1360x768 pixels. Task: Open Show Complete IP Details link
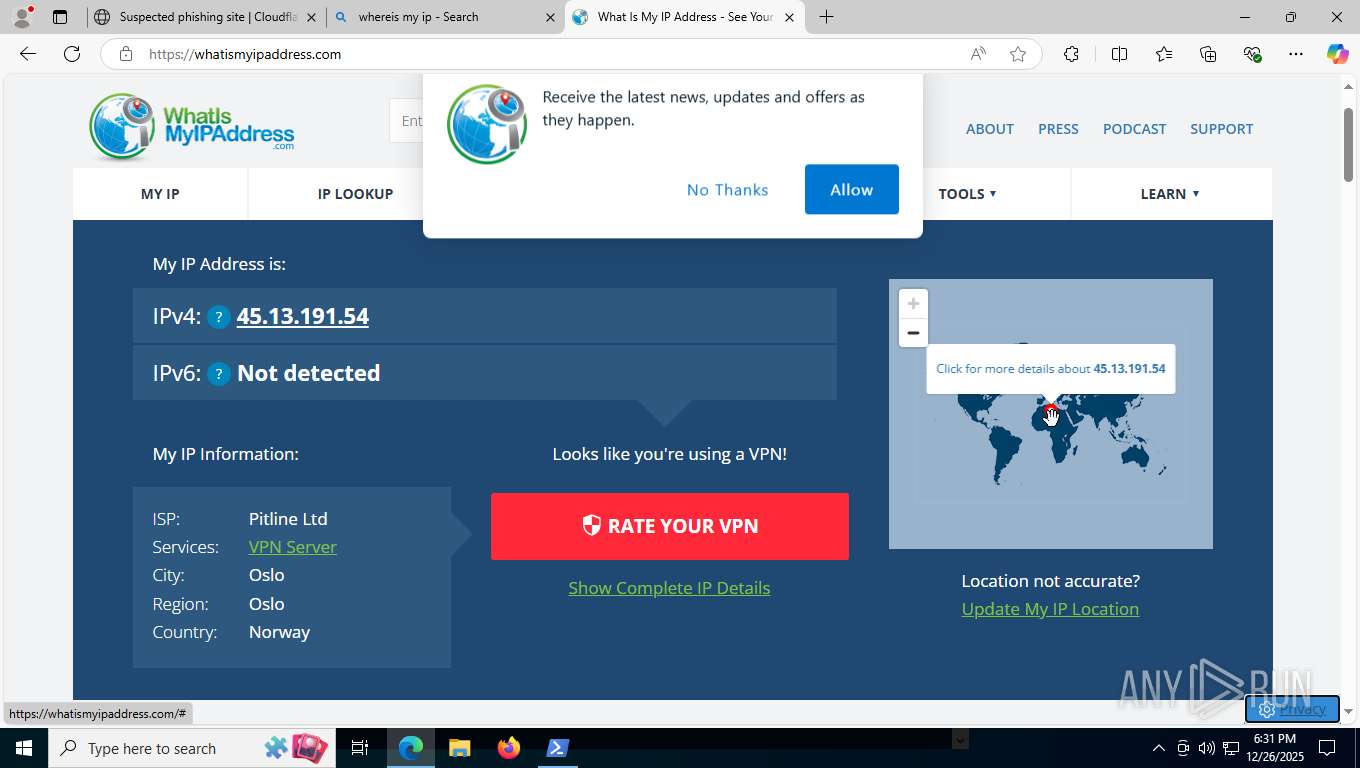(x=669, y=588)
